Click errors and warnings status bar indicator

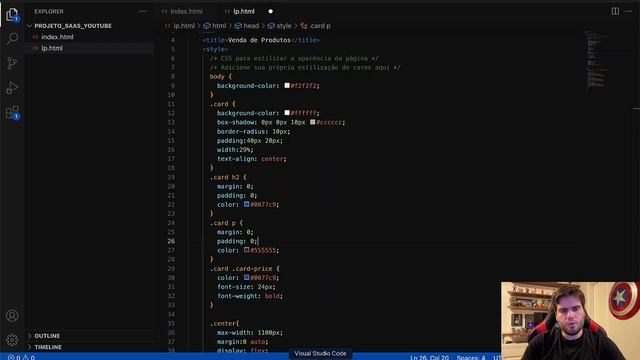[21, 357]
